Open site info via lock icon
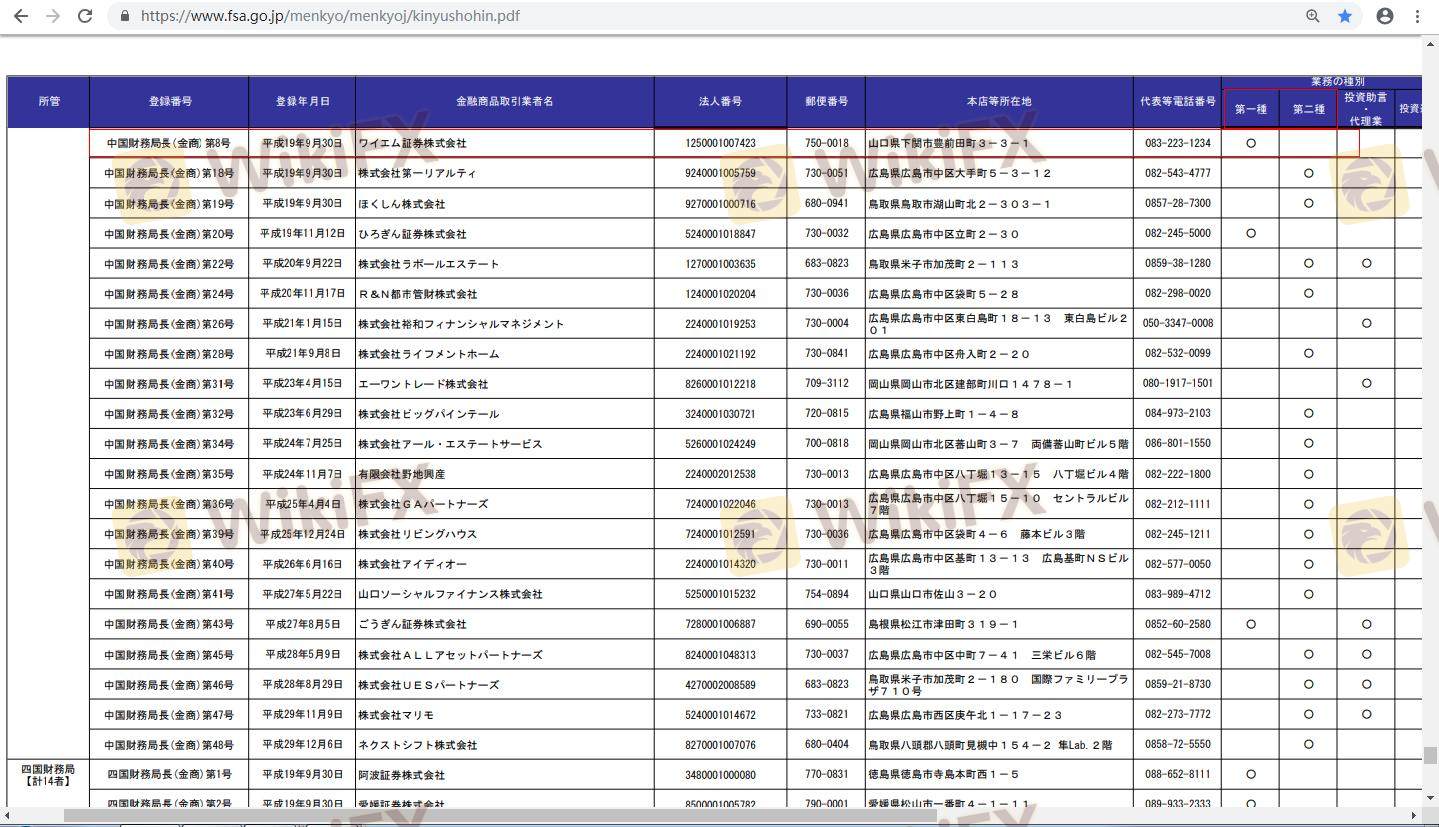Image resolution: width=1439 pixels, height=827 pixels. (x=125, y=16)
